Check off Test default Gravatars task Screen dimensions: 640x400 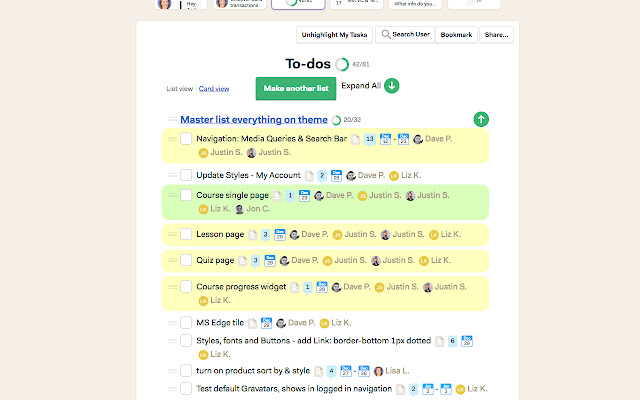tap(186, 388)
